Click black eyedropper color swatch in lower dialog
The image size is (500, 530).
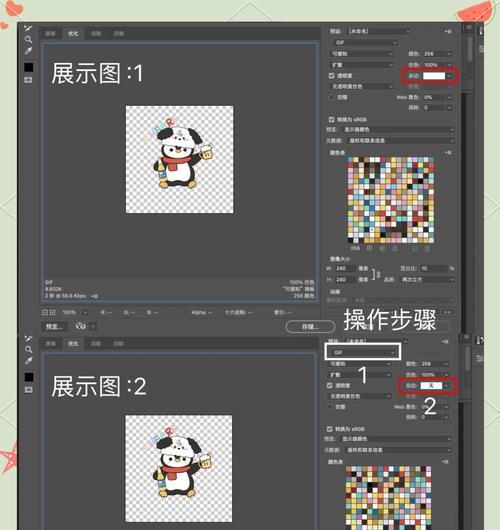(x=28, y=377)
